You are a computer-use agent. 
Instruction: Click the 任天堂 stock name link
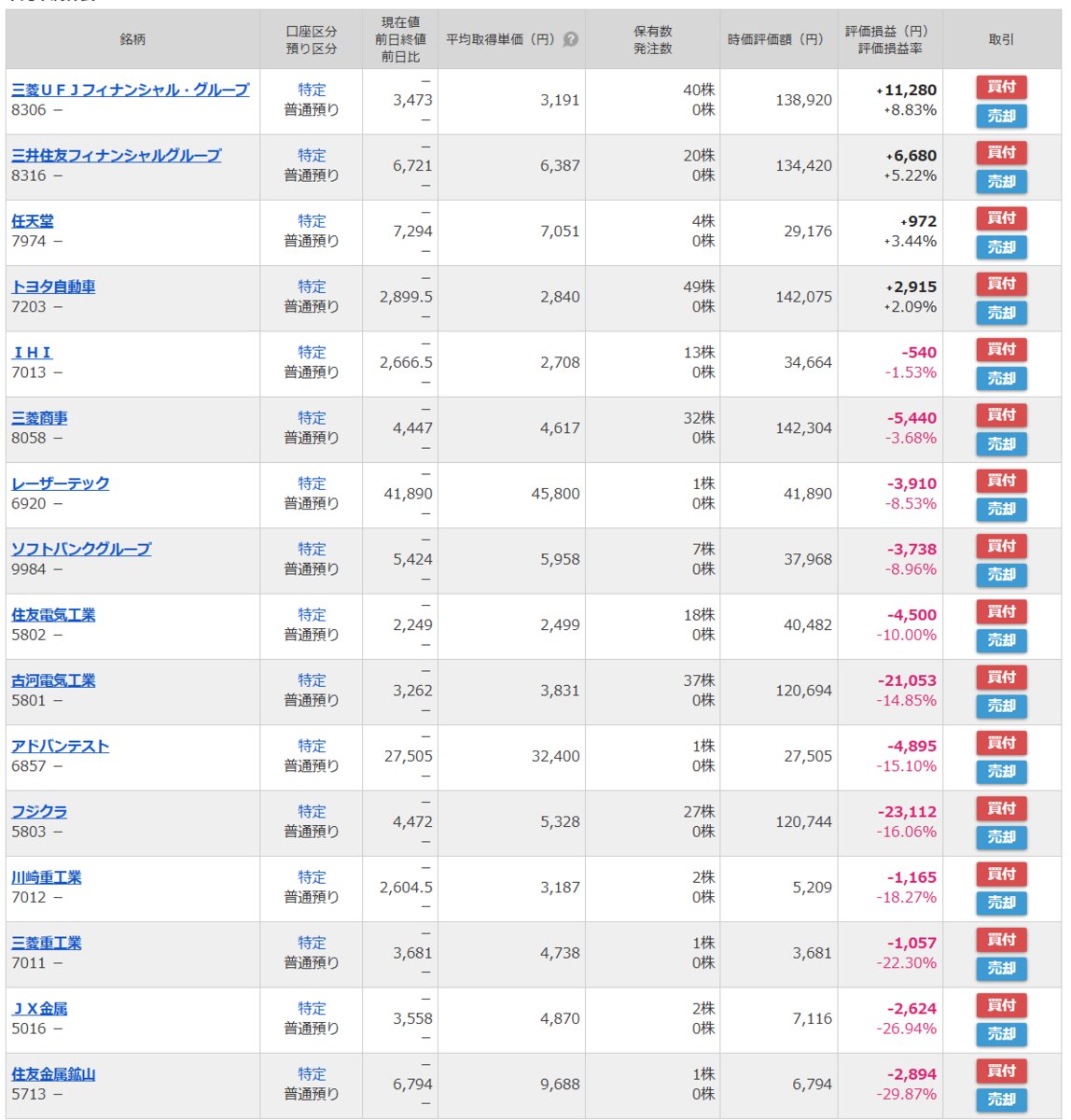click(33, 221)
